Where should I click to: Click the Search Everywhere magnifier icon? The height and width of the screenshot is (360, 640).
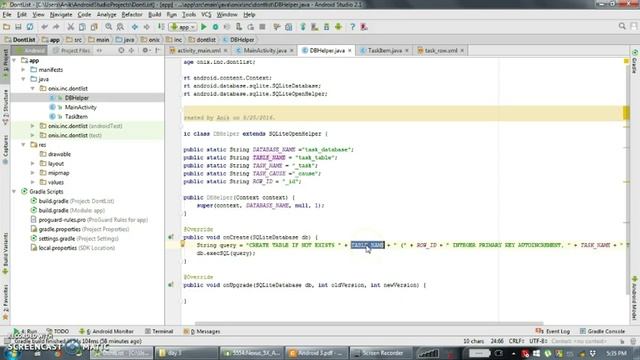[622, 26]
